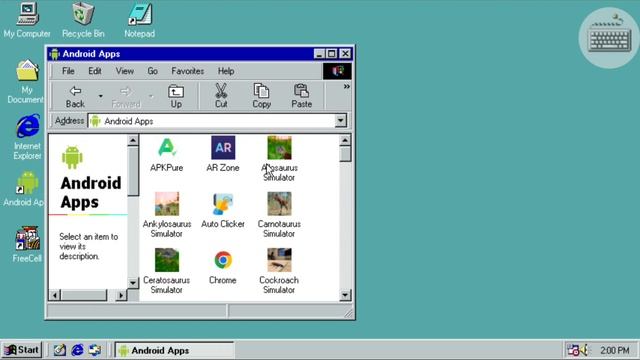Close the Android Apps window
640x360 pixels.
[345, 54]
